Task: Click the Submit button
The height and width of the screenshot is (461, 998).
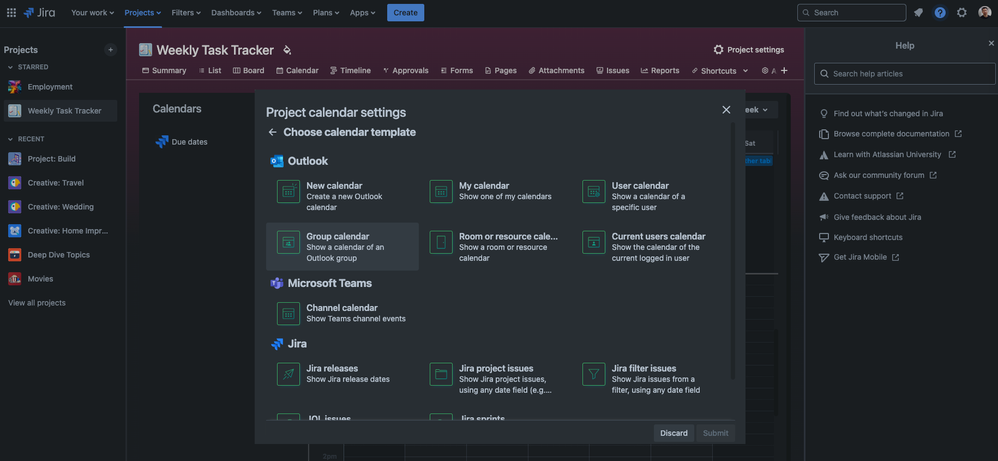Action: [715, 433]
